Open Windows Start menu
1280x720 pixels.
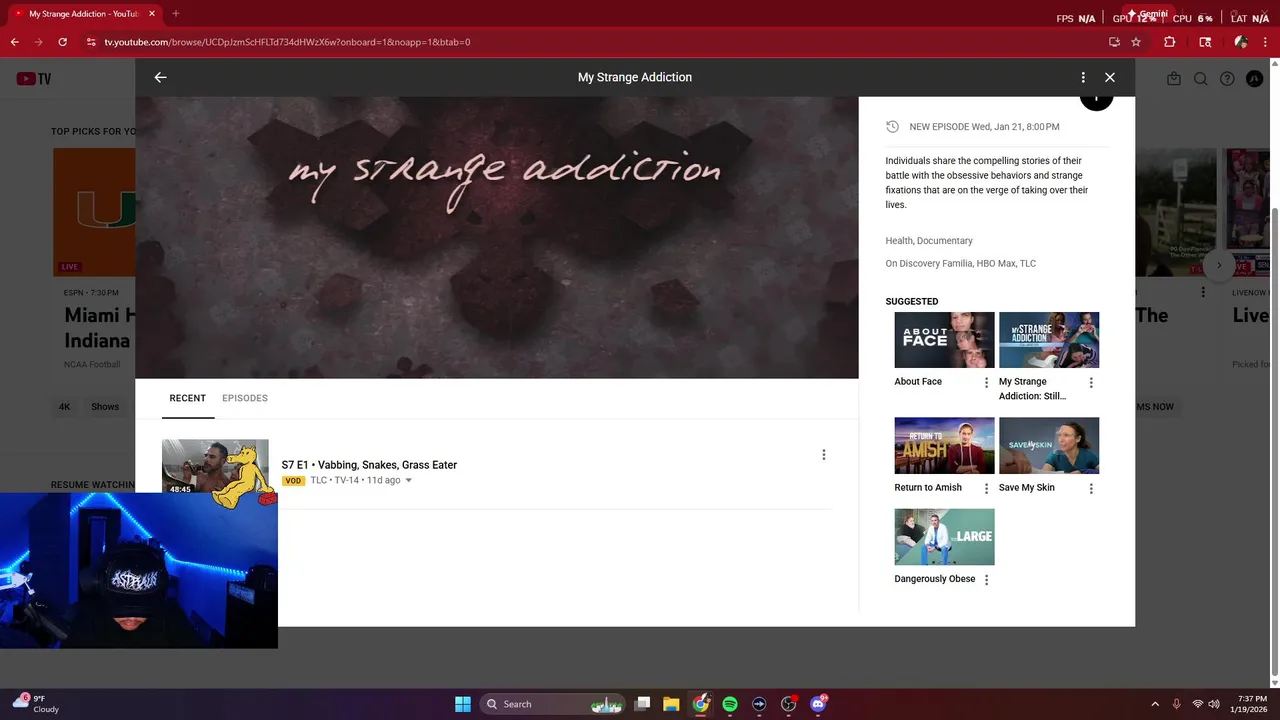tap(463, 704)
